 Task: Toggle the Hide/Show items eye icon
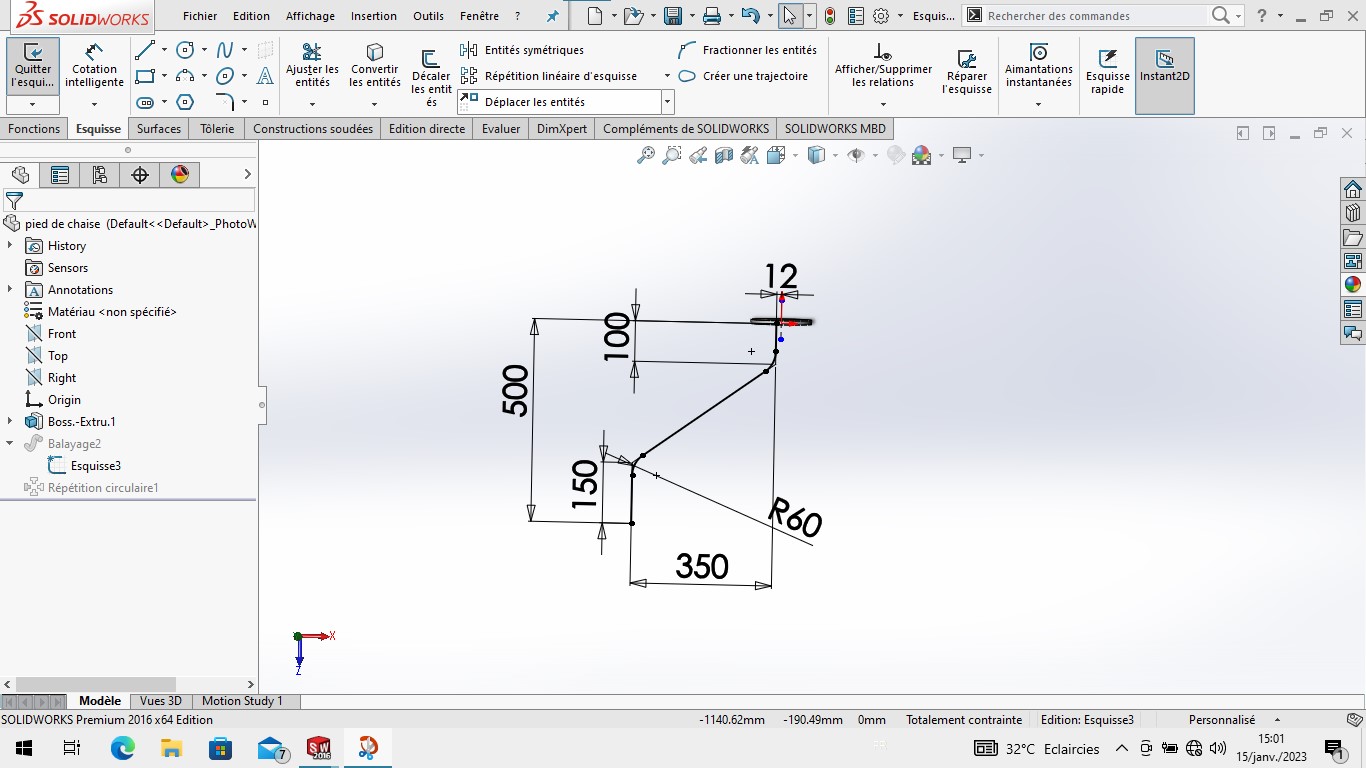tap(856, 155)
